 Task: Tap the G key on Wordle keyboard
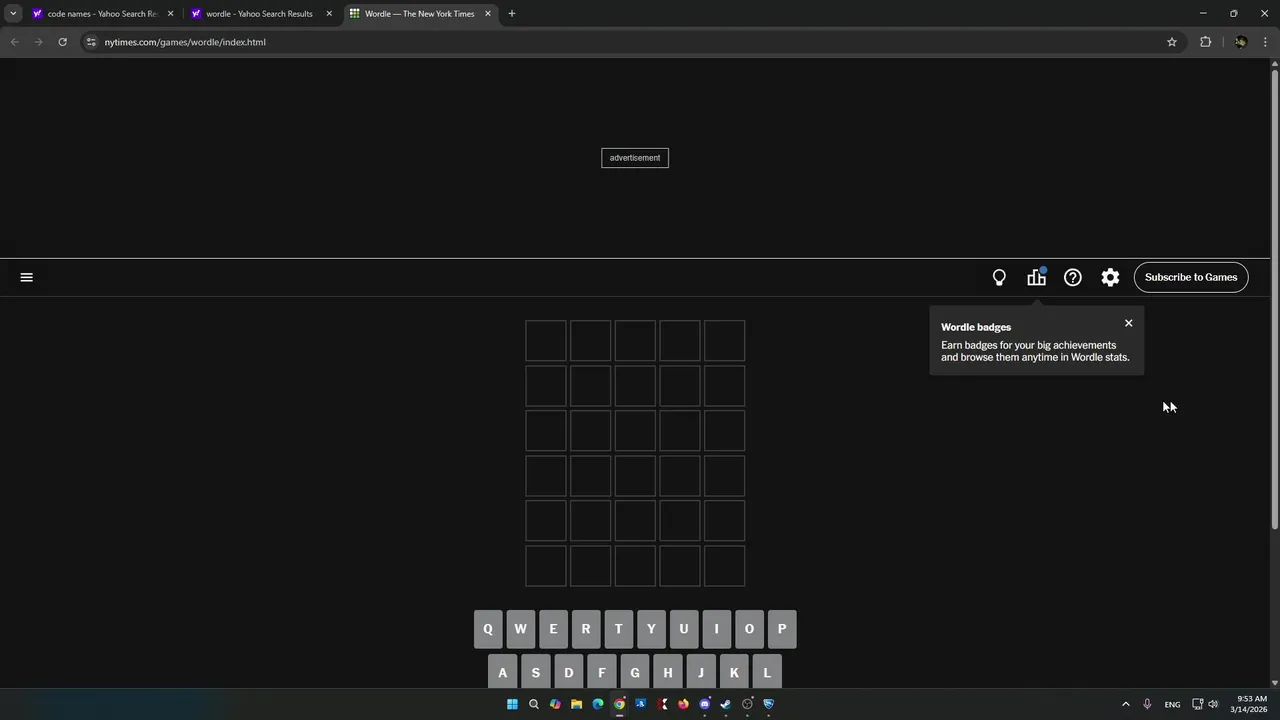[x=635, y=672]
